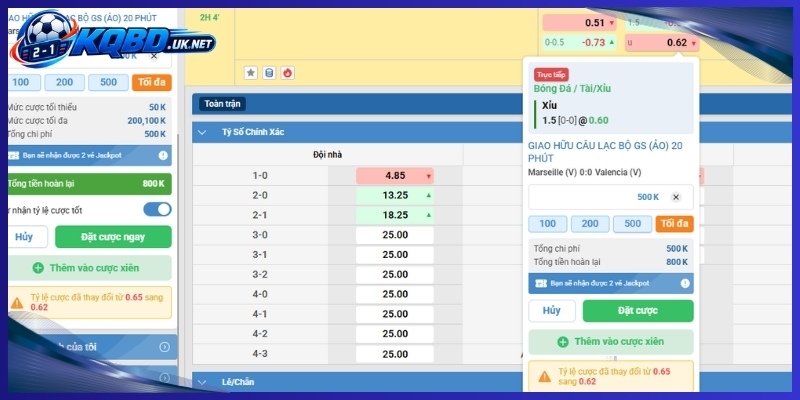The image size is (800, 400).
Task: Choose 200 quick stake in the popup
Action: click(590, 223)
